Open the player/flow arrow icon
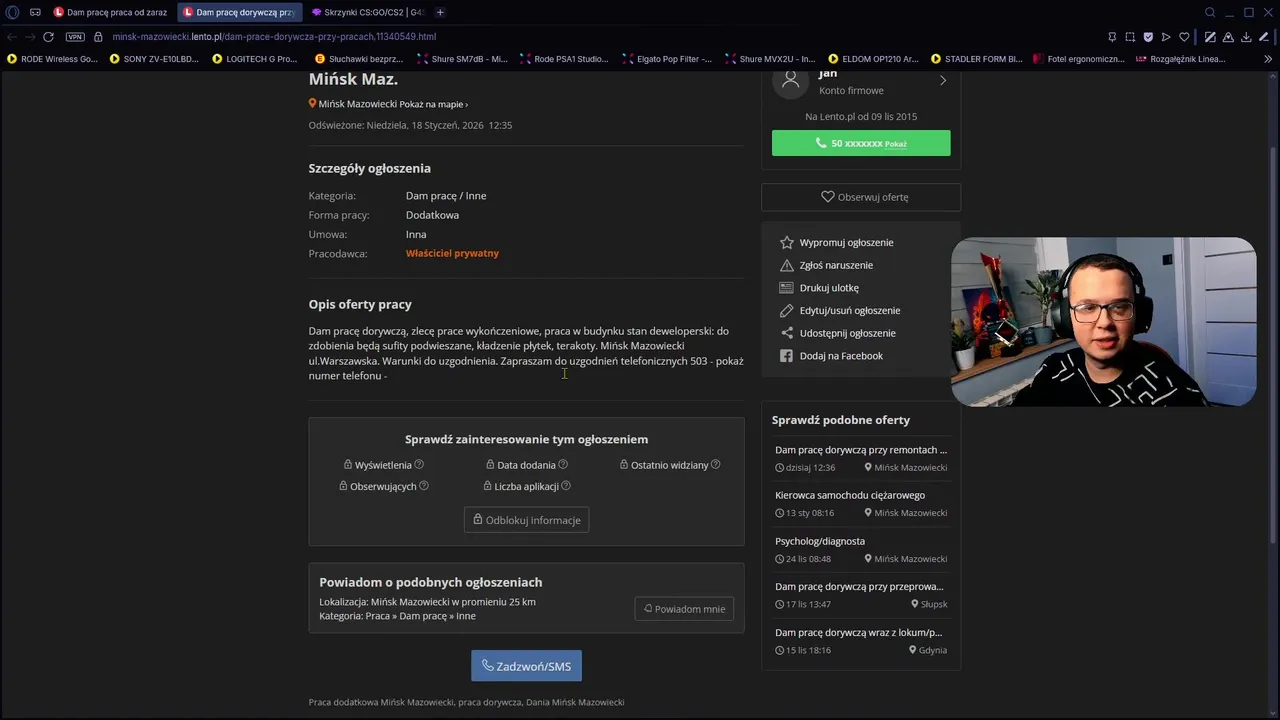The height and width of the screenshot is (720, 1280). [x=1166, y=37]
